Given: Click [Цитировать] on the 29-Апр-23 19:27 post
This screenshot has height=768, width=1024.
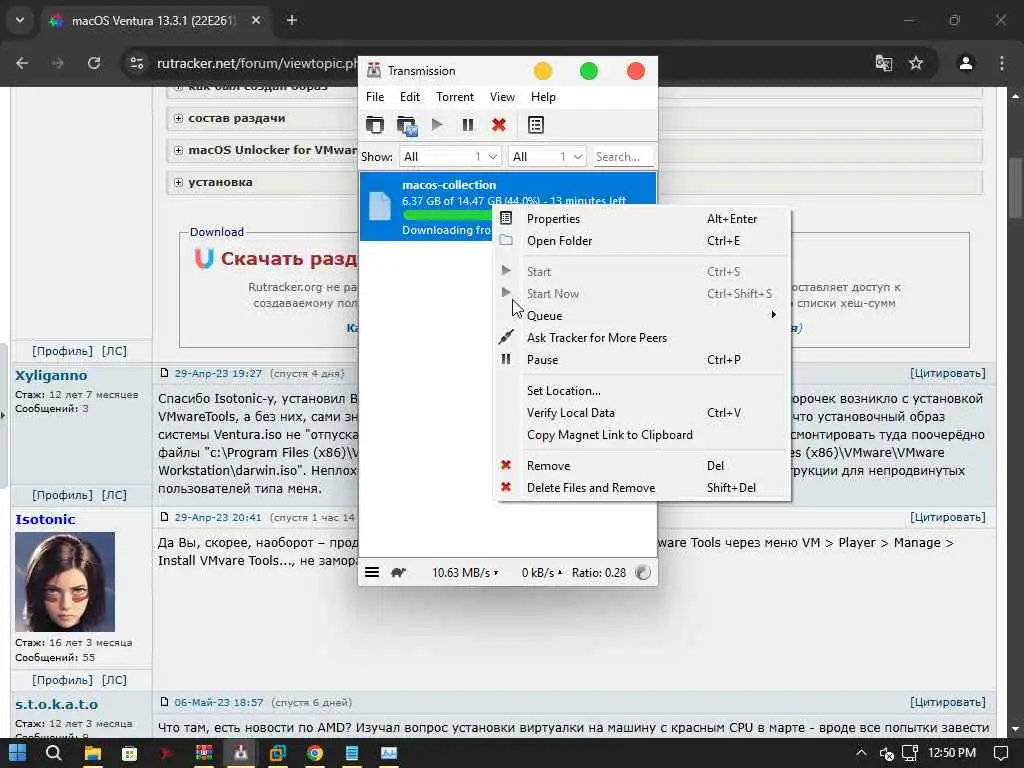Looking at the screenshot, I should click(x=948, y=373).
